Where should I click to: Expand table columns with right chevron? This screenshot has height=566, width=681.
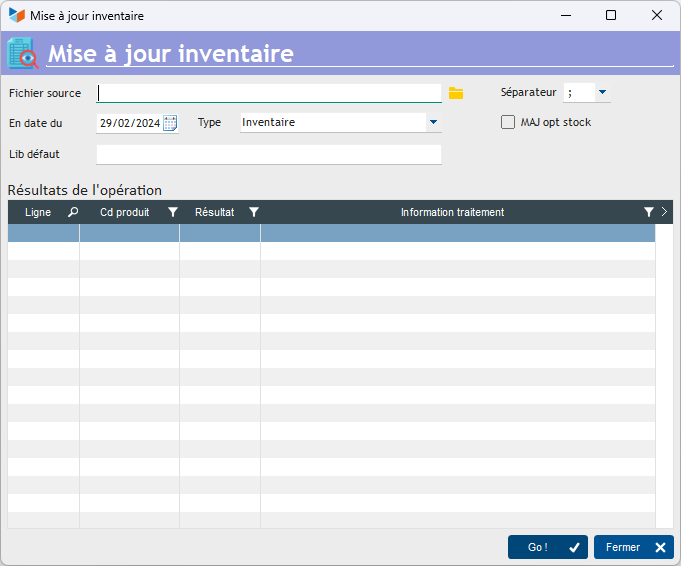point(664,212)
